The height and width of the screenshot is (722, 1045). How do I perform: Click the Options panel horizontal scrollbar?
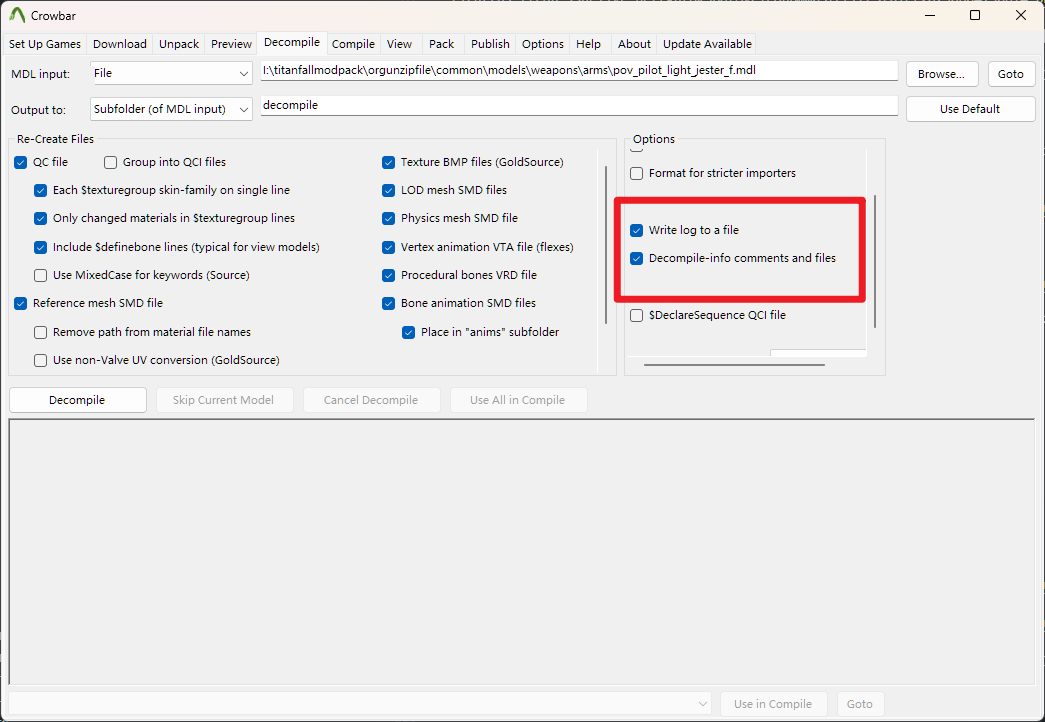(x=734, y=365)
